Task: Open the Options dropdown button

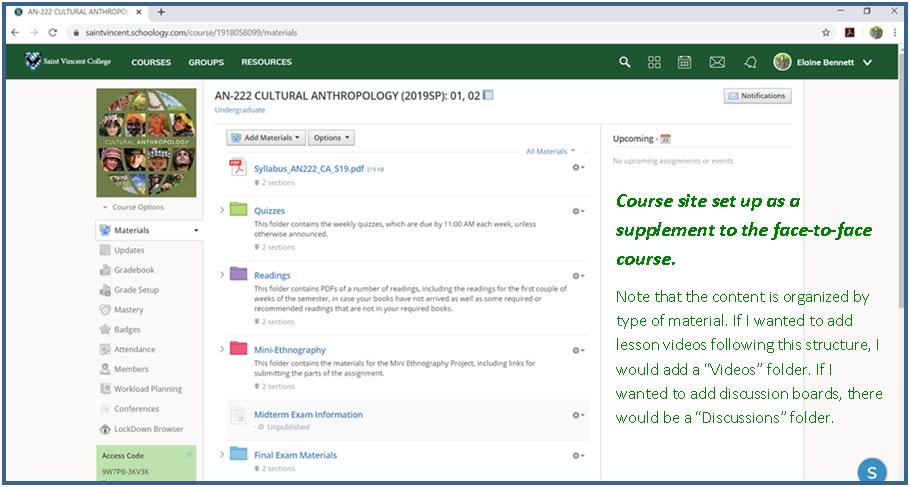Action: [x=331, y=138]
